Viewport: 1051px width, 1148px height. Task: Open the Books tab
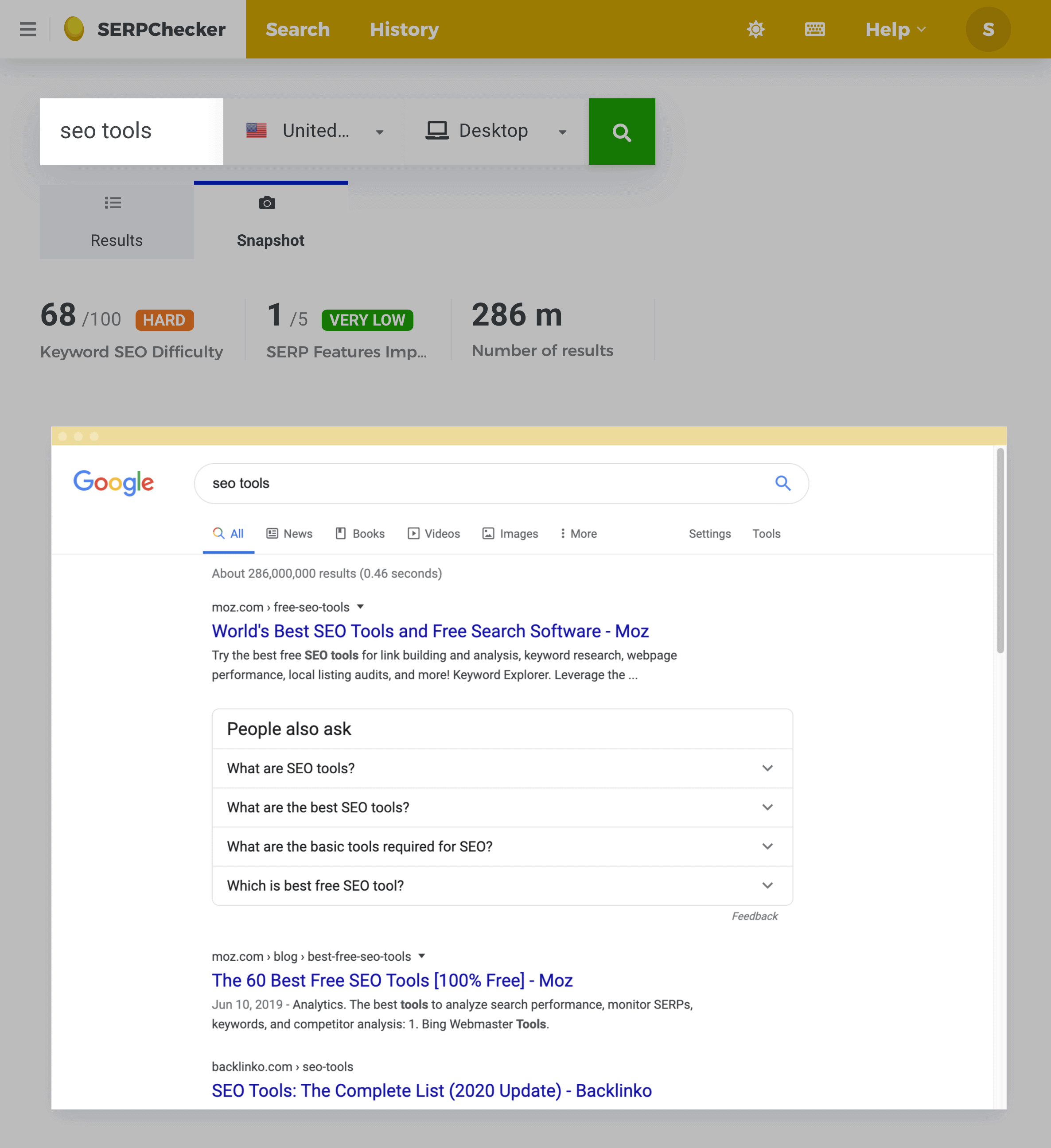[360, 534]
